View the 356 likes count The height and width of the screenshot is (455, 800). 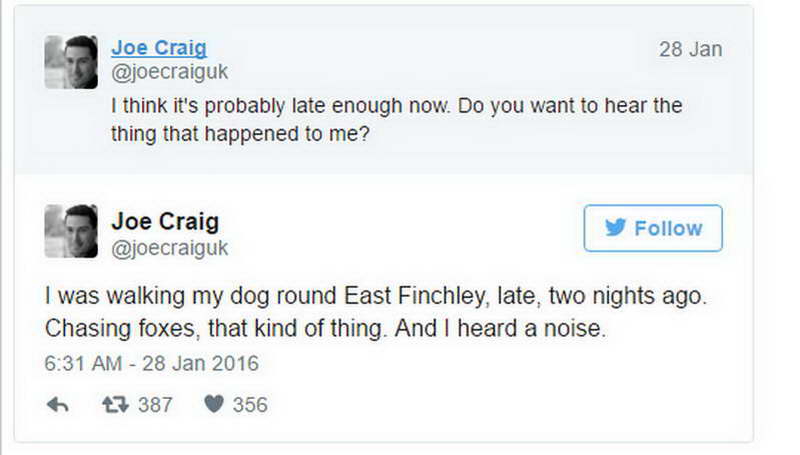(250, 405)
